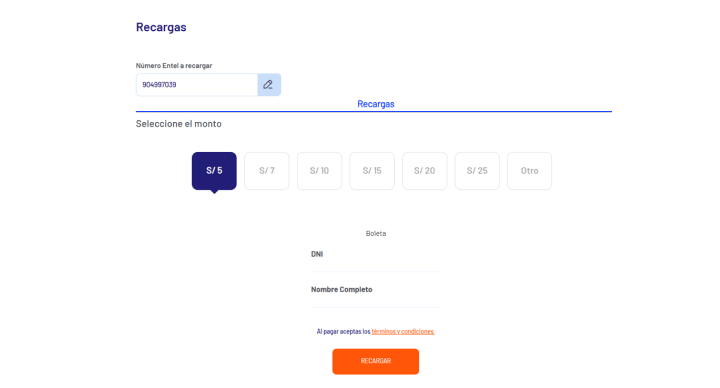Click the Al pagar aceptas los text
The height and width of the screenshot is (388, 720).
pos(343,332)
